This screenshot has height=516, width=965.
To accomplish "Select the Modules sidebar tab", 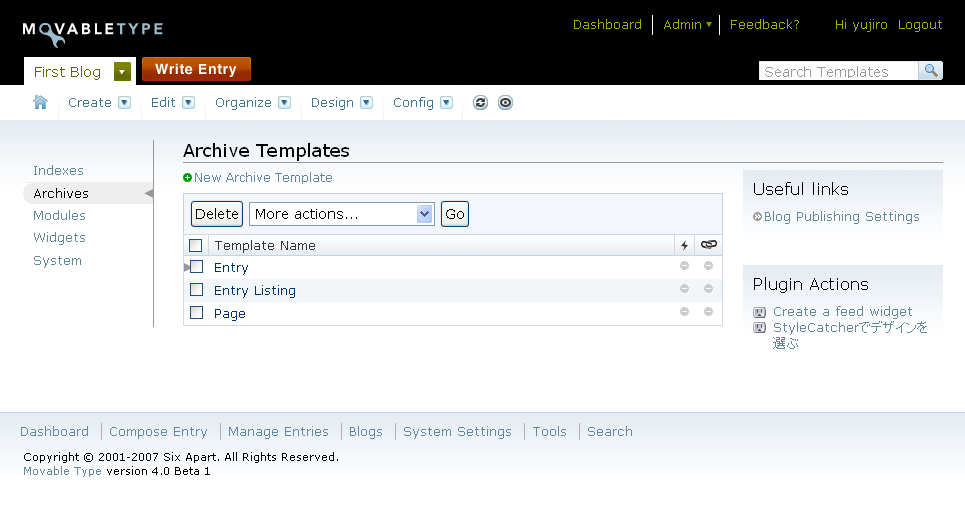I will point(59,216).
